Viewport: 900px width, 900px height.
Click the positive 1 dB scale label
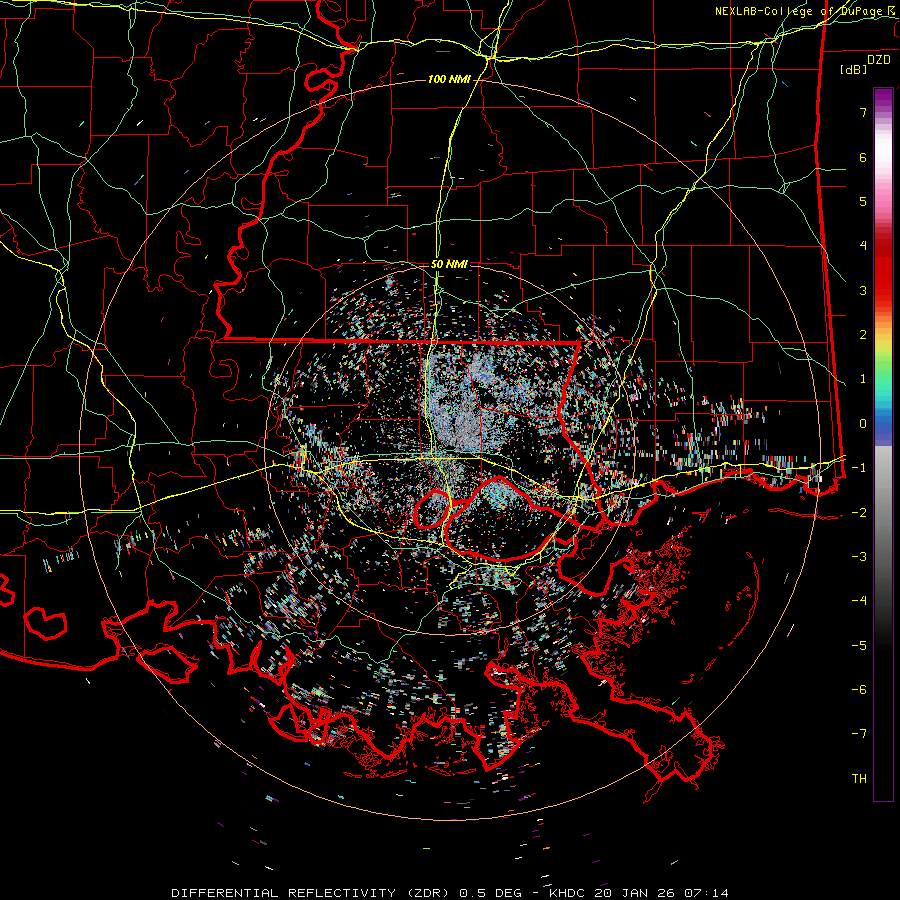pyautogui.click(x=863, y=379)
